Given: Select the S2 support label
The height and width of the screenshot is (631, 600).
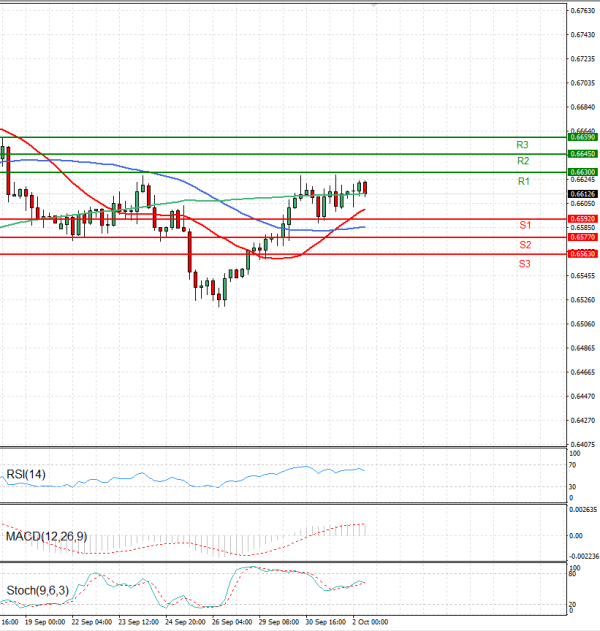Looking at the screenshot, I should [524, 244].
